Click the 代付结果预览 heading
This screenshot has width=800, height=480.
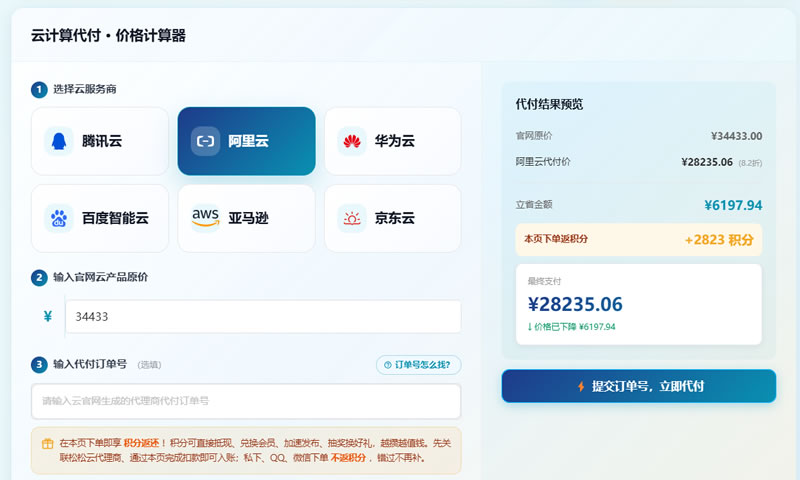click(549, 105)
